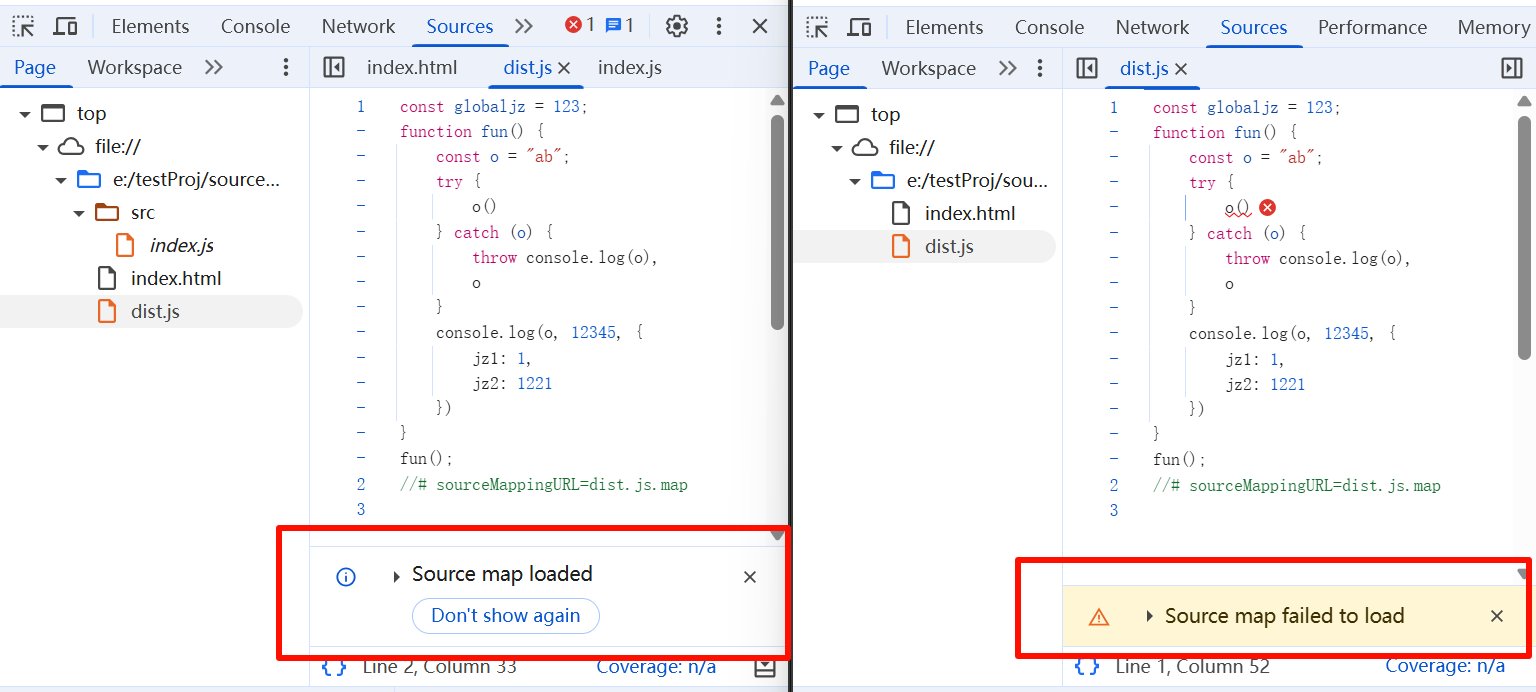The height and width of the screenshot is (692, 1536).
Task: Select Sources tab in left DevTools
Action: point(460,26)
